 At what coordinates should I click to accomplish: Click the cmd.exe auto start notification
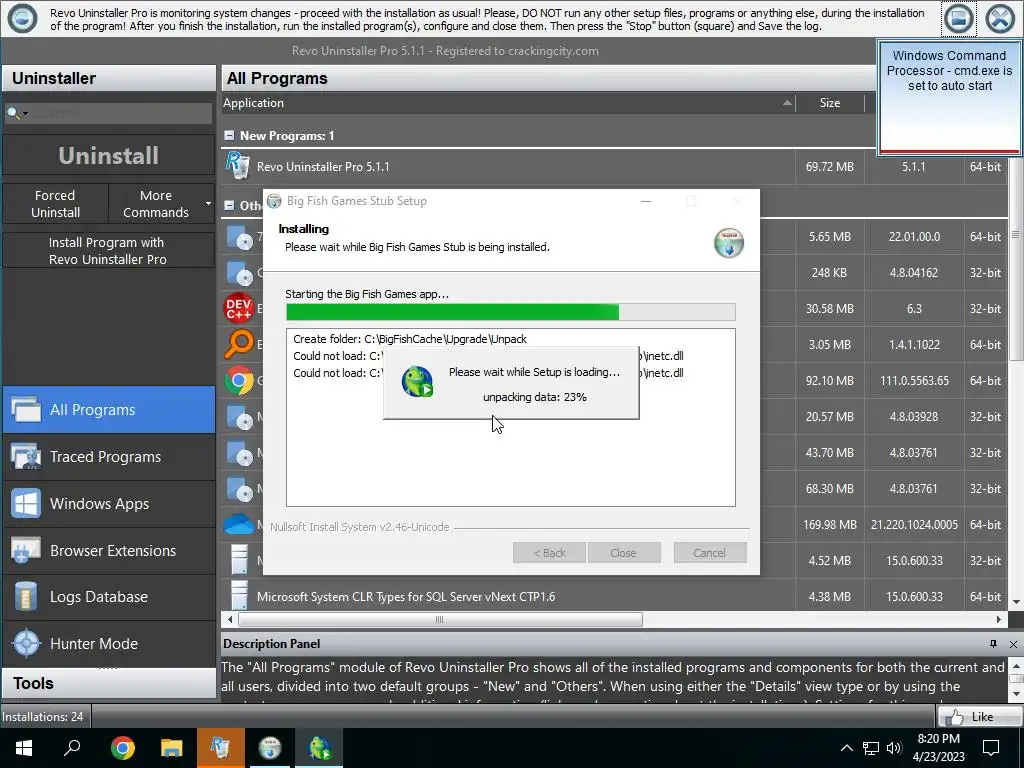point(950,96)
